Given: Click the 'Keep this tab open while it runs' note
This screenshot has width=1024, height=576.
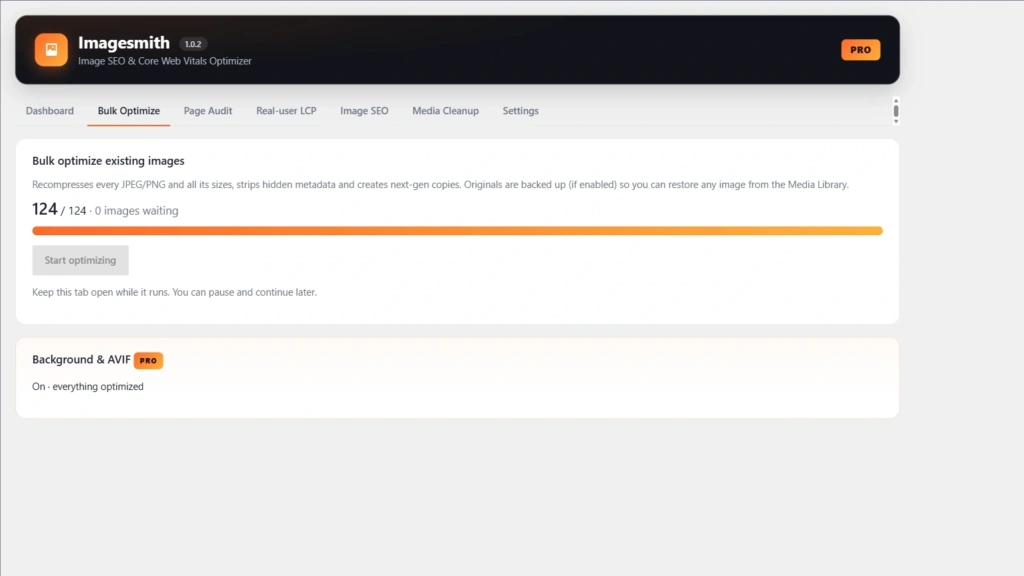Looking at the screenshot, I should 174,292.
